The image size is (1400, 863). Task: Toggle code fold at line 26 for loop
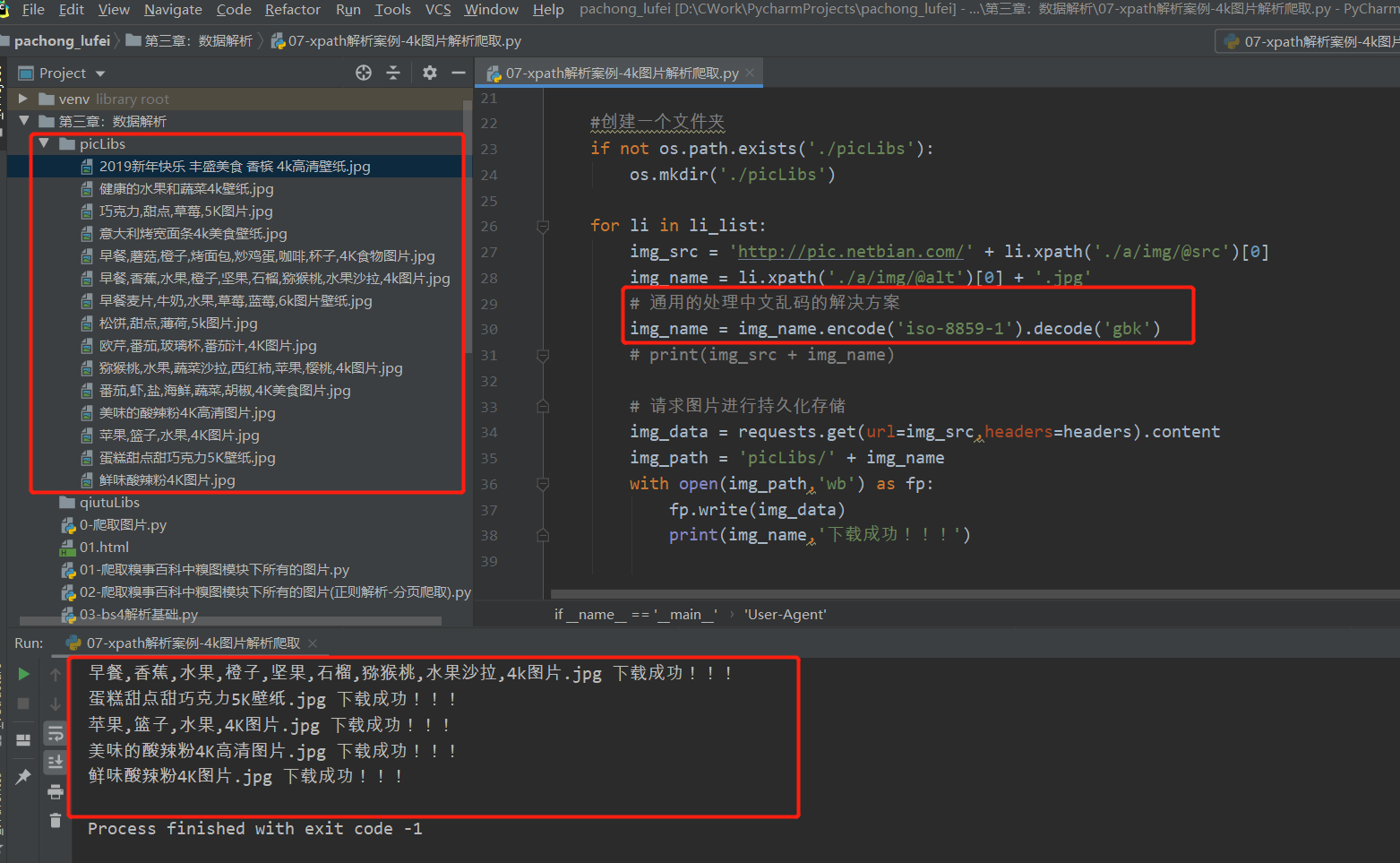pos(543,227)
